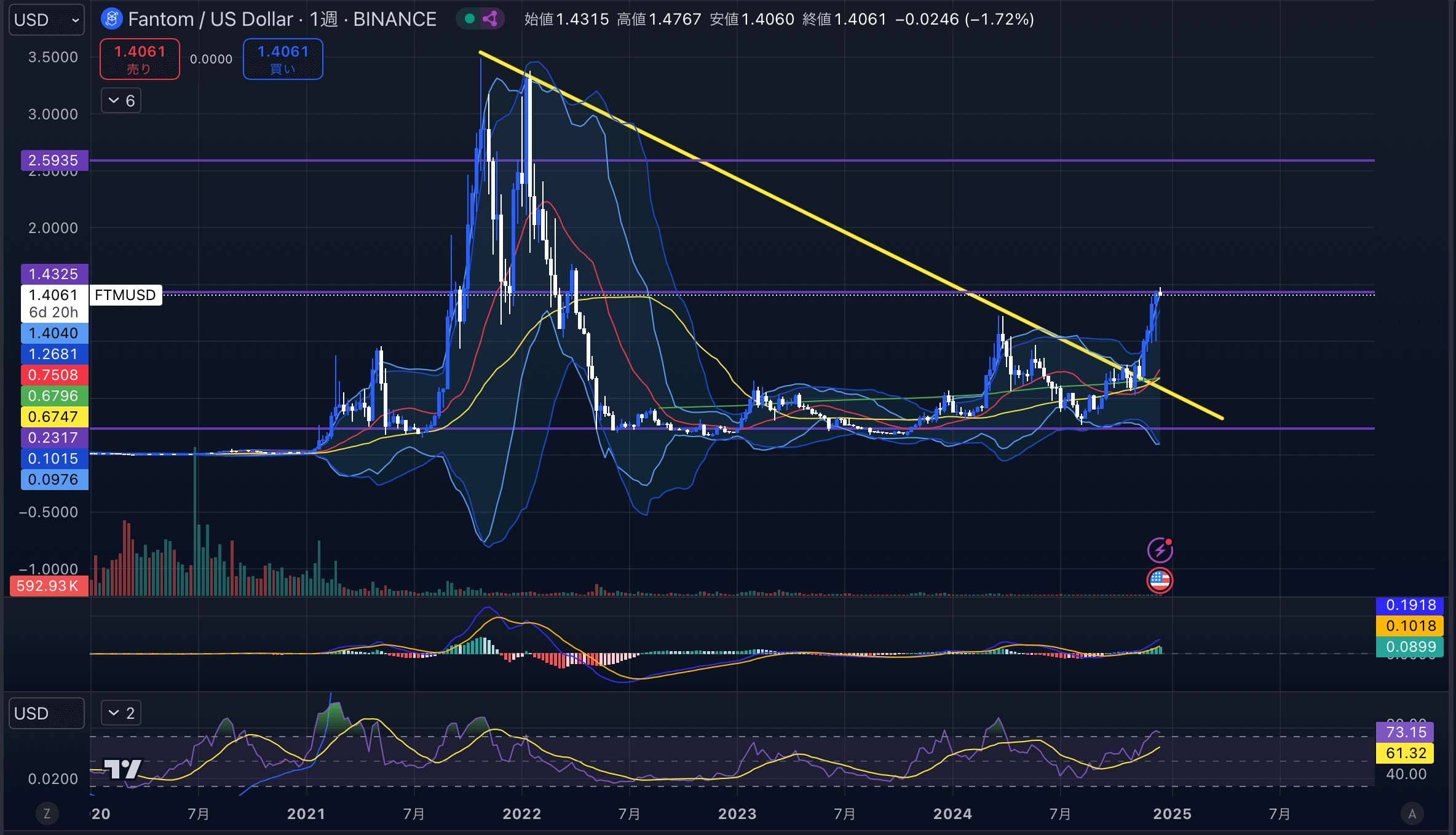The width and height of the screenshot is (1456, 835).
Task: Click the 1週 interval label
Action: pyautogui.click(x=323, y=19)
